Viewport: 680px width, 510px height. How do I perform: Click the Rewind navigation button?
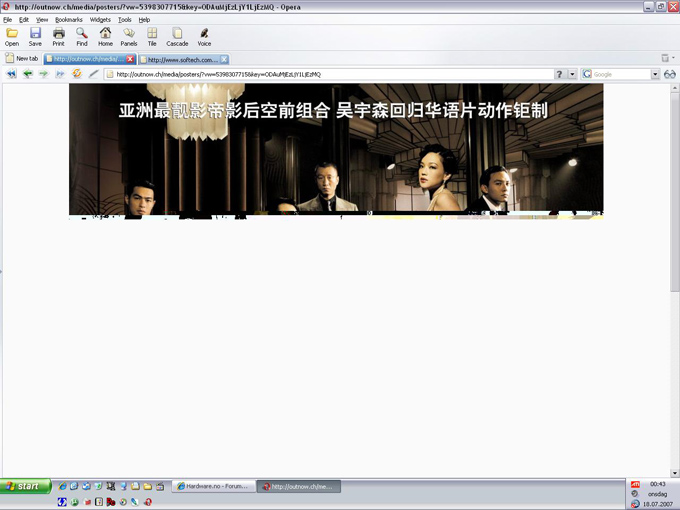click(x=11, y=74)
